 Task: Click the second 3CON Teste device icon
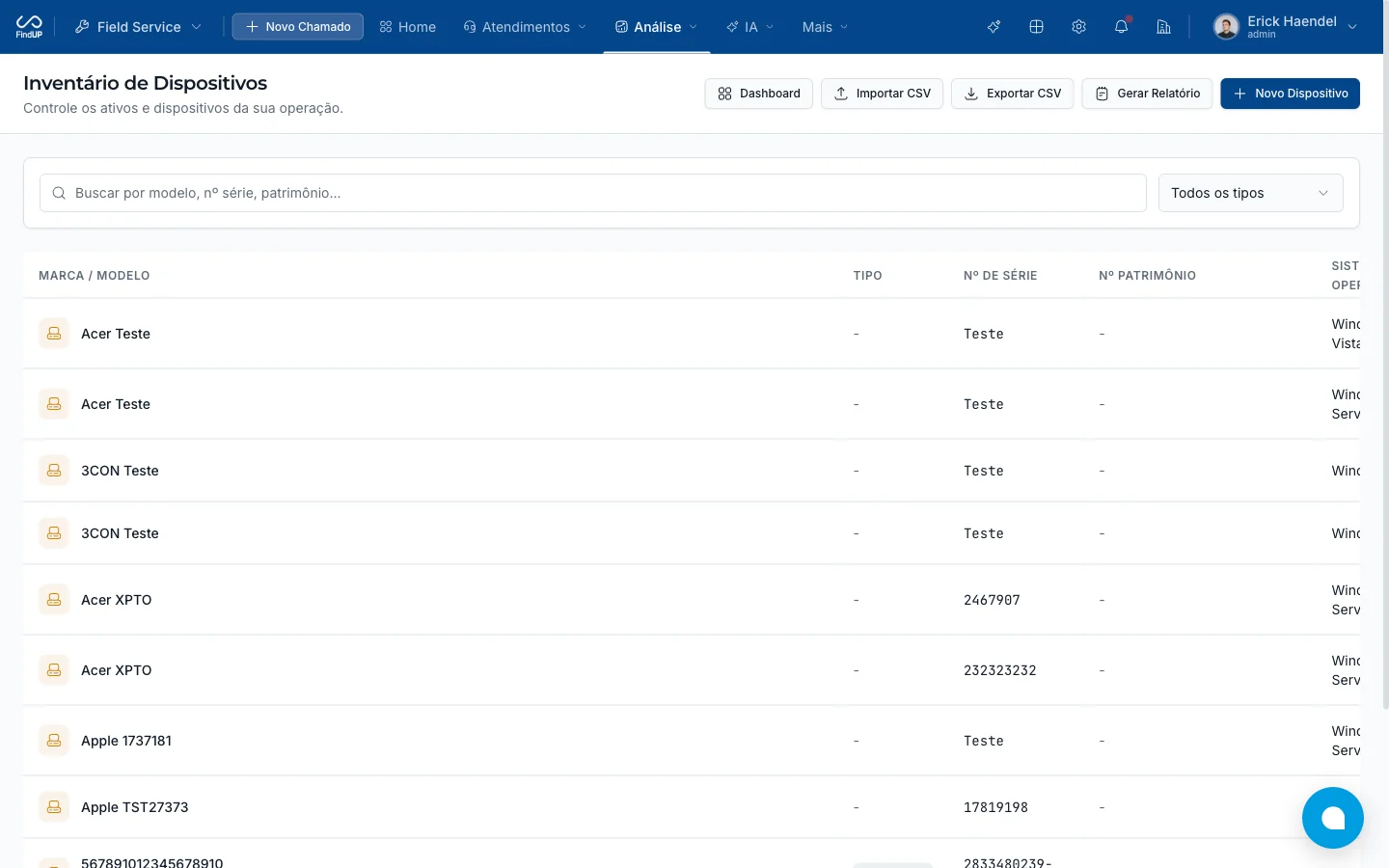54,533
